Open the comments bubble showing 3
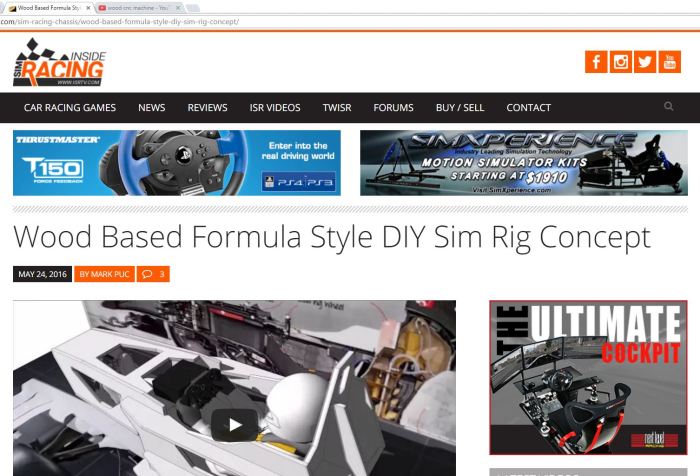 (153, 274)
